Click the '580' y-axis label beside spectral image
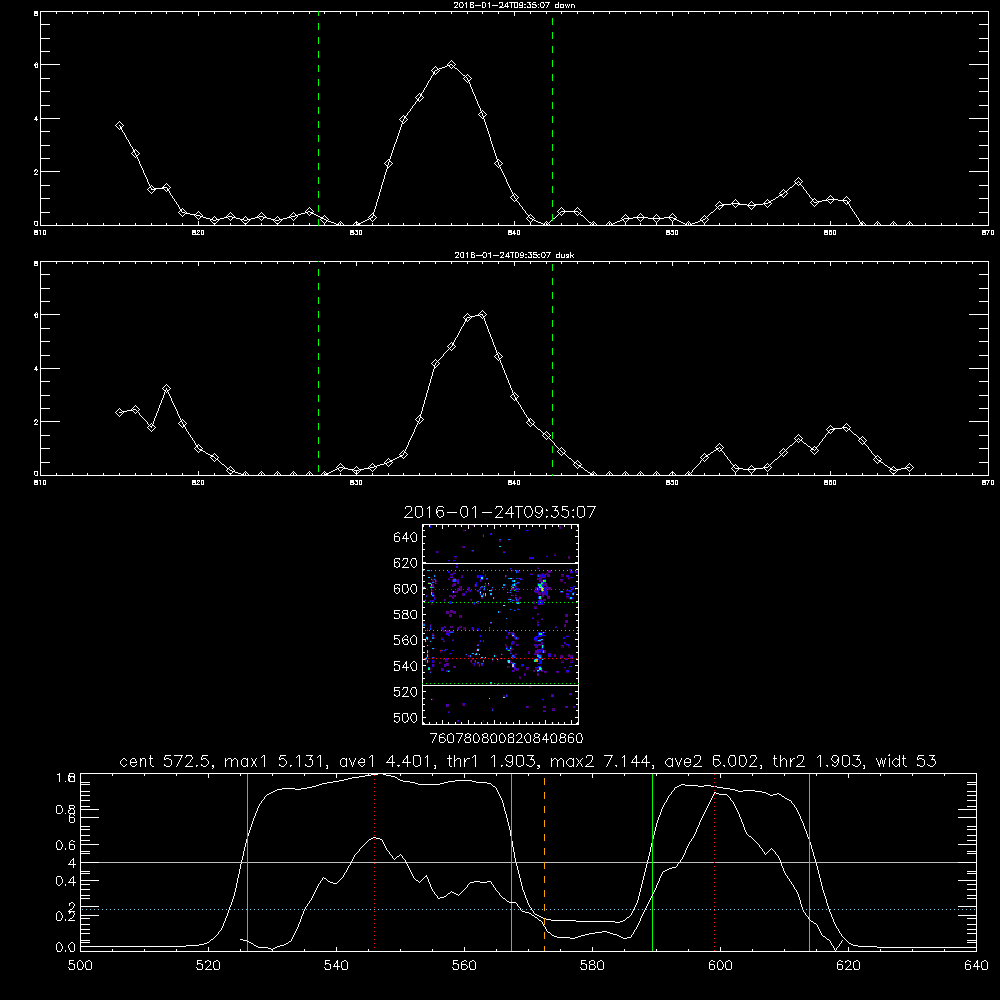This screenshot has height=1000, width=1000. coord(406,614)
